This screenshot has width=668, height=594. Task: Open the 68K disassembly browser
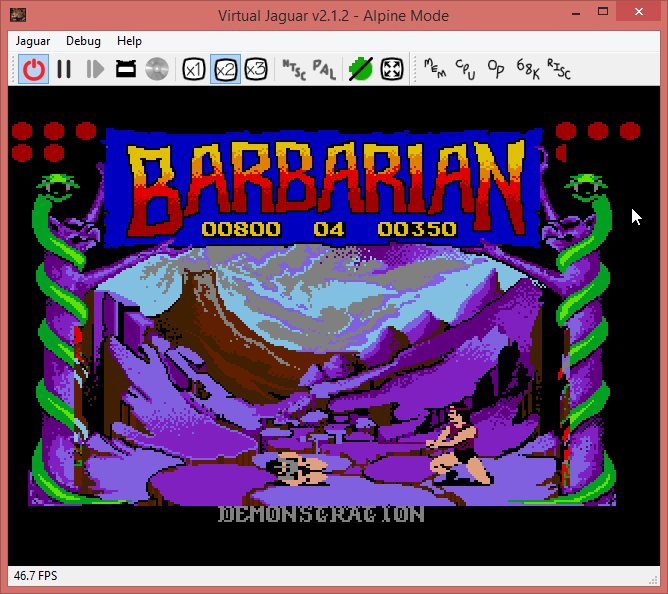point(527,69)
